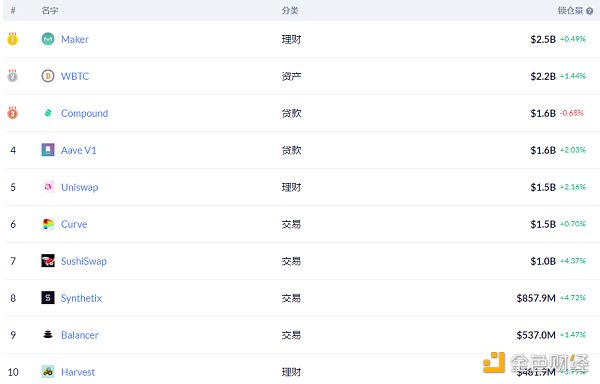Click the help icon beside 锁仓量
The image size is (600, 384).
(x=590, y=11)
